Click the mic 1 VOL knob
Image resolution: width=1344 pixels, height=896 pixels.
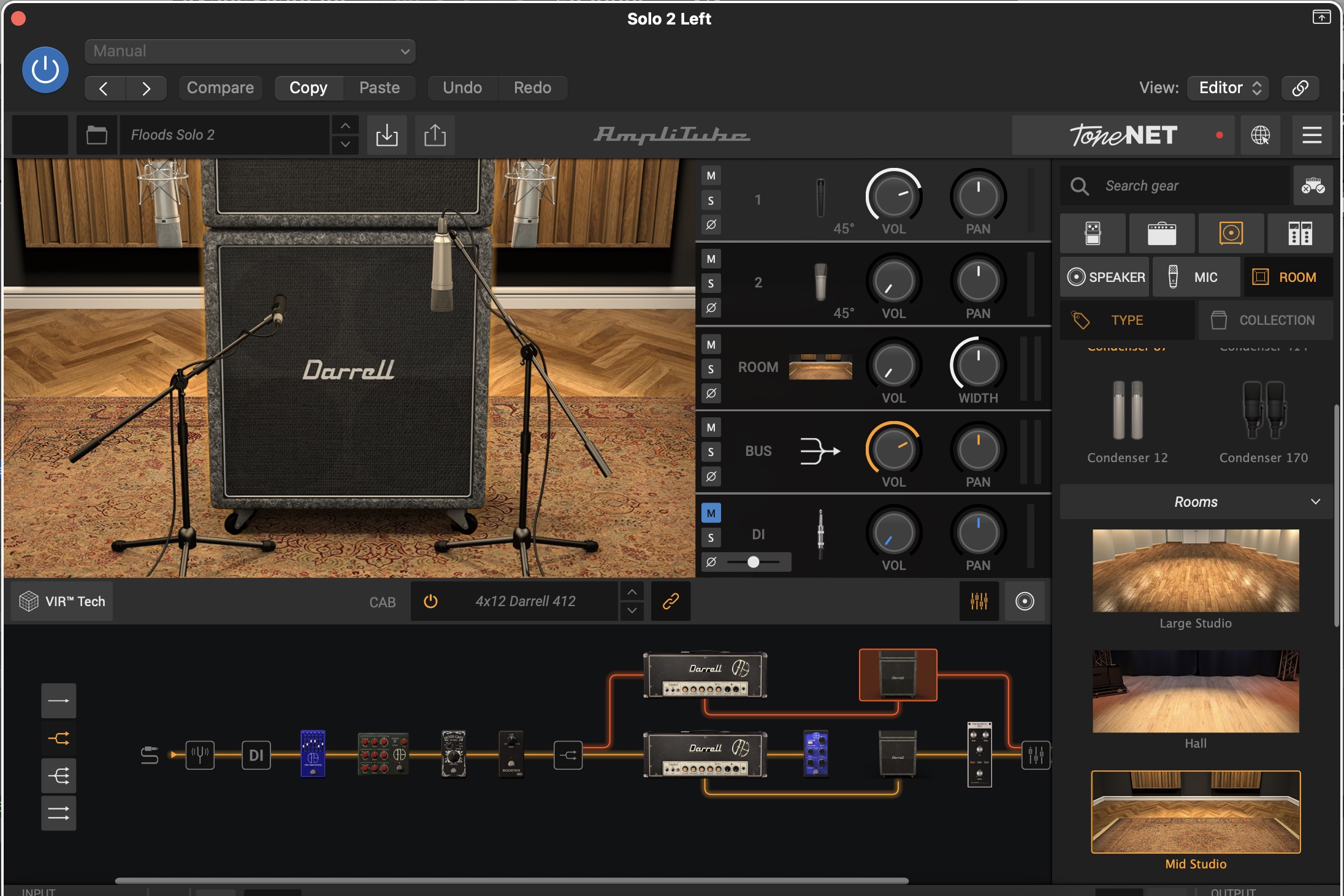[x=893, y=196]
